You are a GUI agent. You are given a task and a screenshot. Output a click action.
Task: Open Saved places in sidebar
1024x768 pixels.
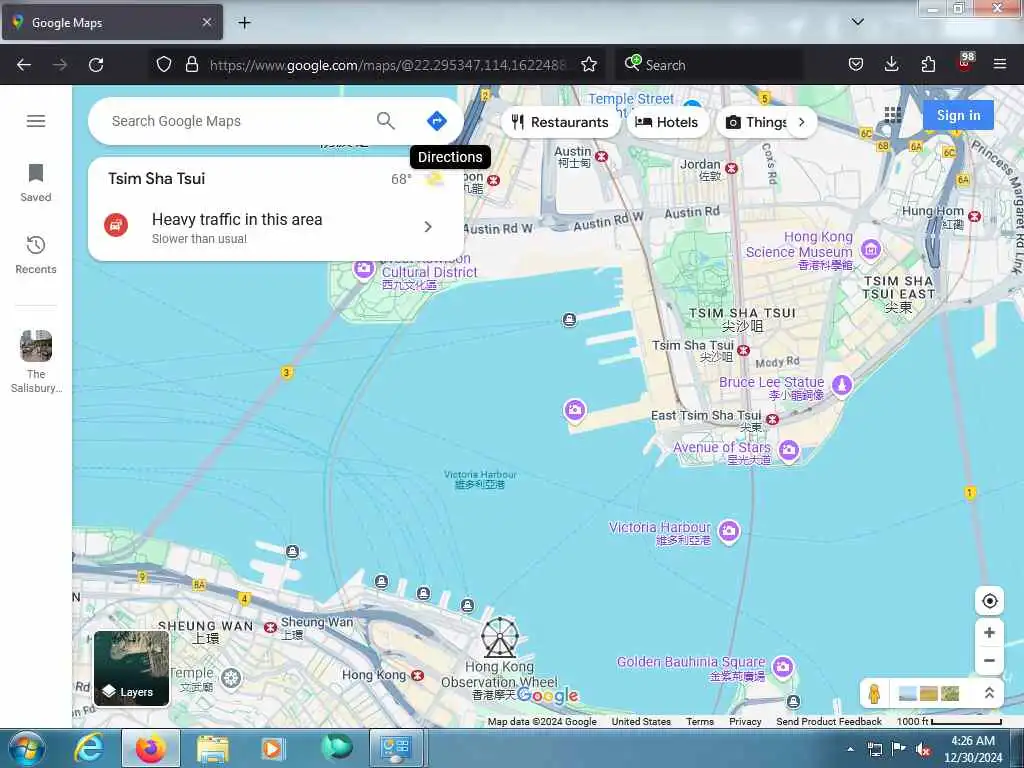(x=36, y=183)
